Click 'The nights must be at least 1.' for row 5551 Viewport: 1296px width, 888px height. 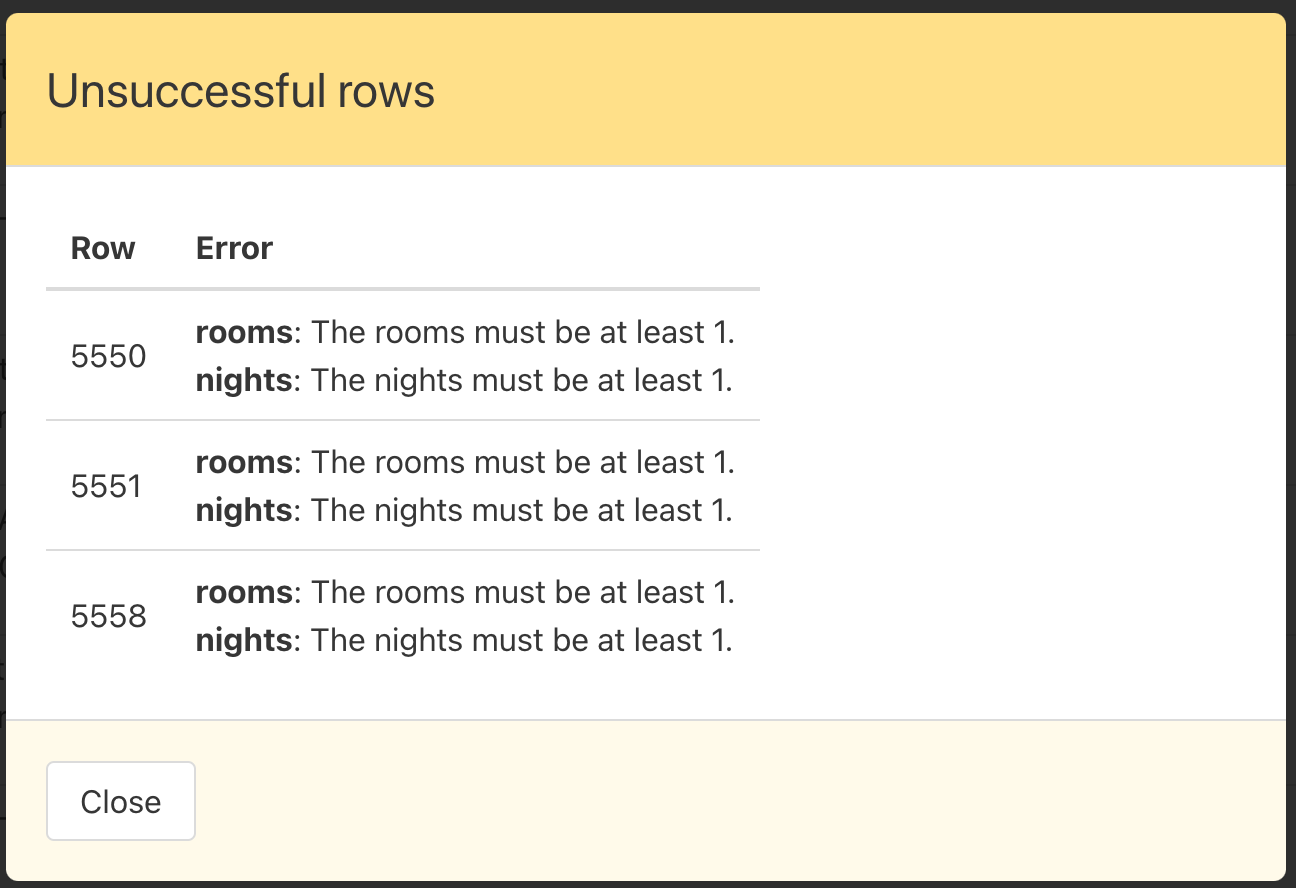click(x=522, y=510)
